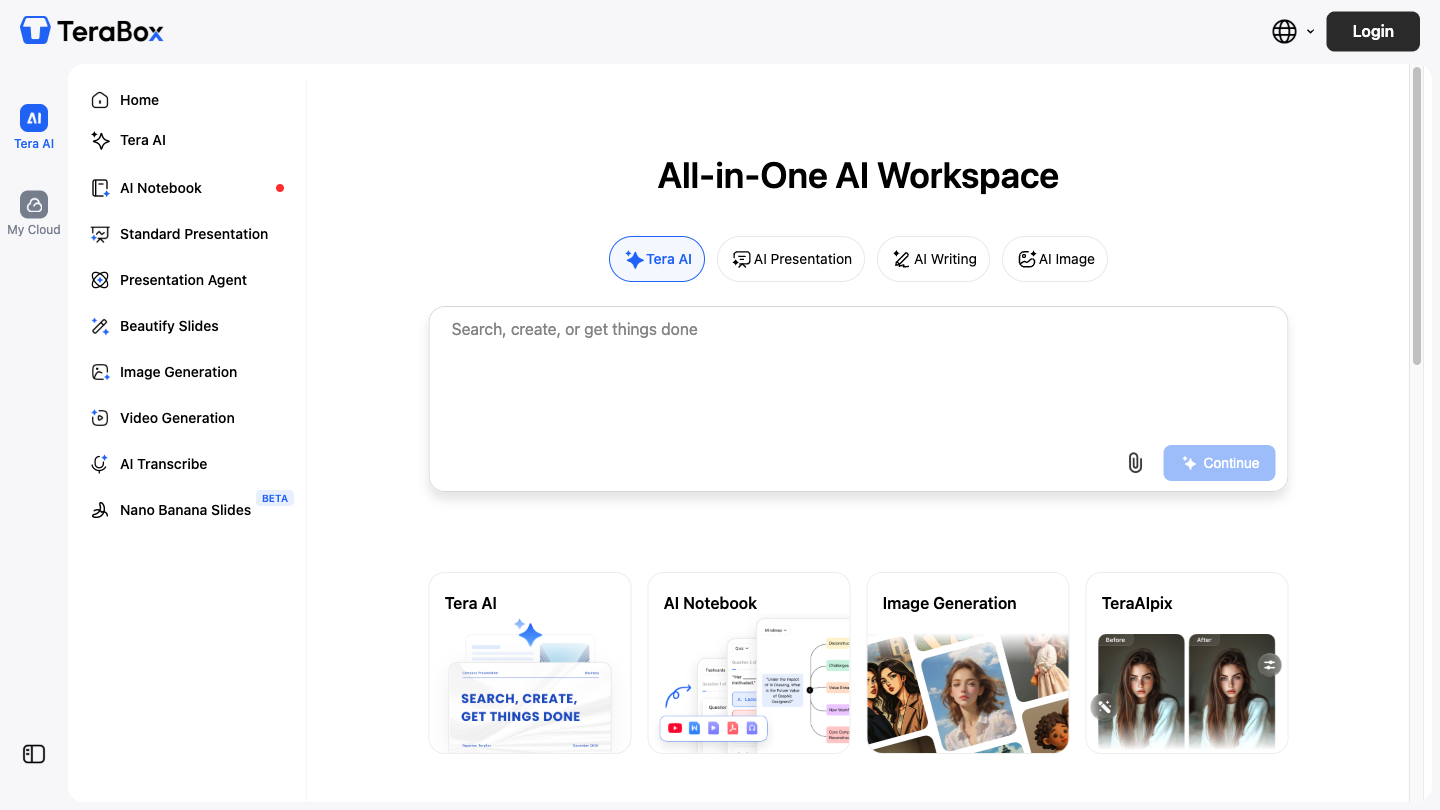Click the Search, create prompt input field
The width and height of the screenshot is (1440, 810).
click(x=858, y=375)
